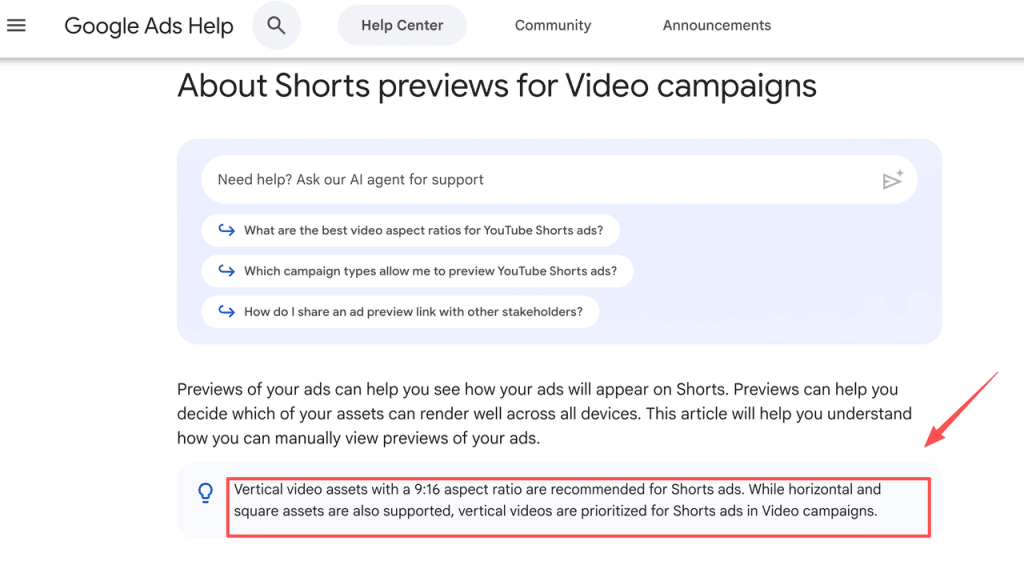
Task: Click the Google Ads Help title
Action: click(149, 26)
